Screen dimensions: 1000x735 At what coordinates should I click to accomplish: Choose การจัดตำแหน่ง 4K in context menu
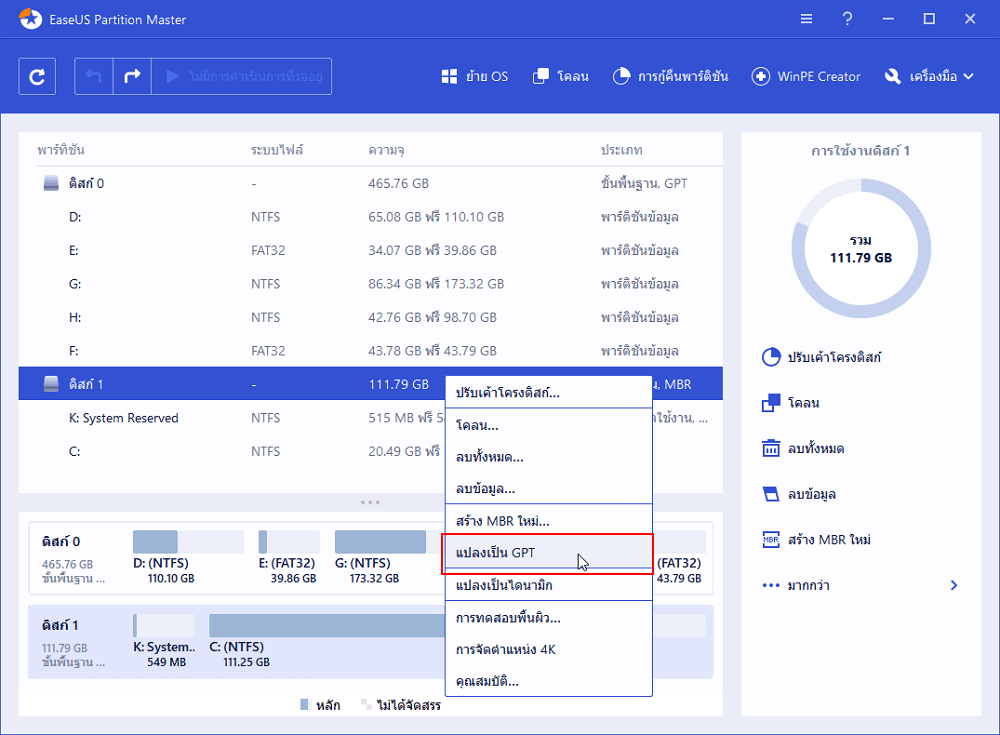click(x=548, y=650)
